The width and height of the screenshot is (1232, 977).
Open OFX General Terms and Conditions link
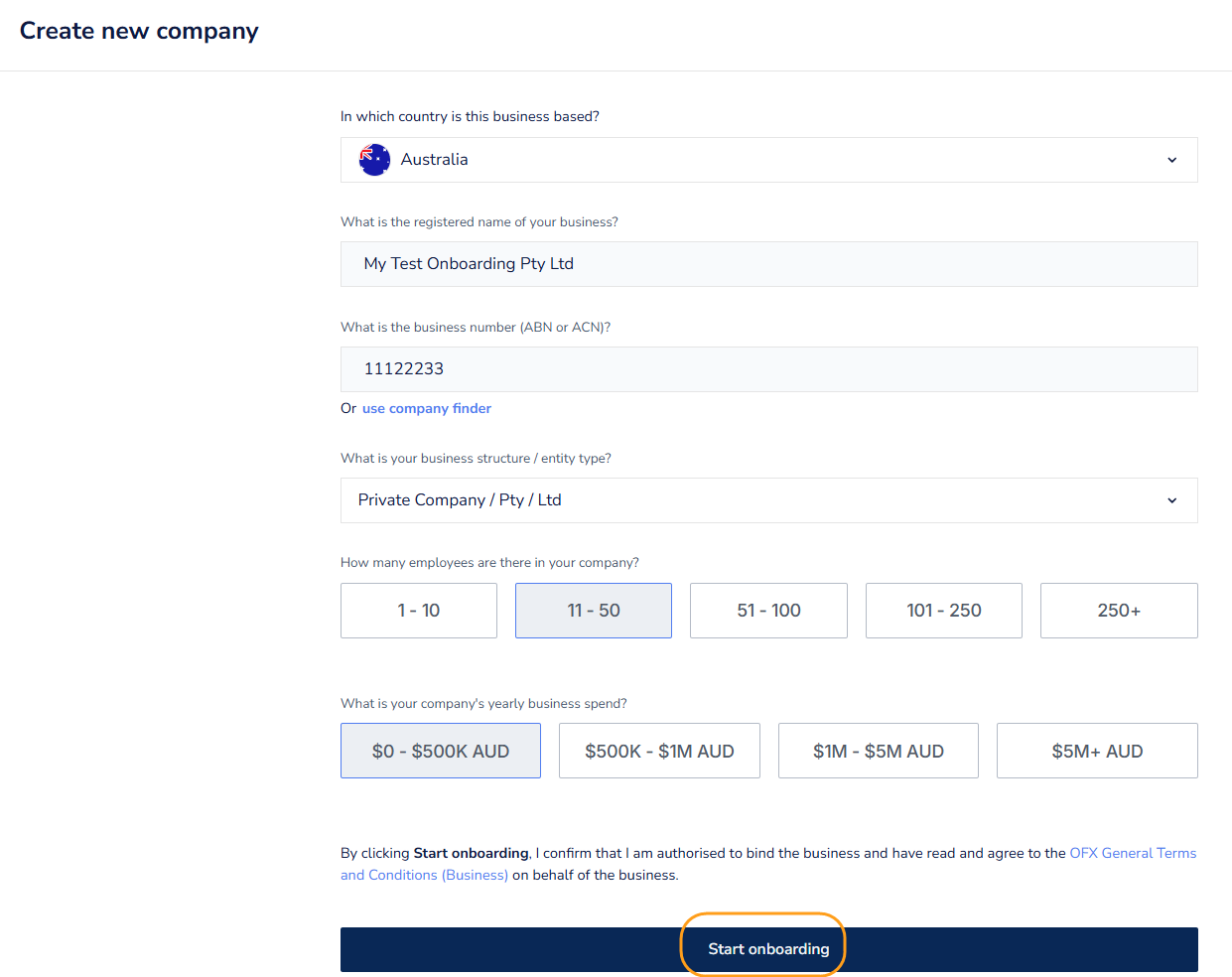1132,853
